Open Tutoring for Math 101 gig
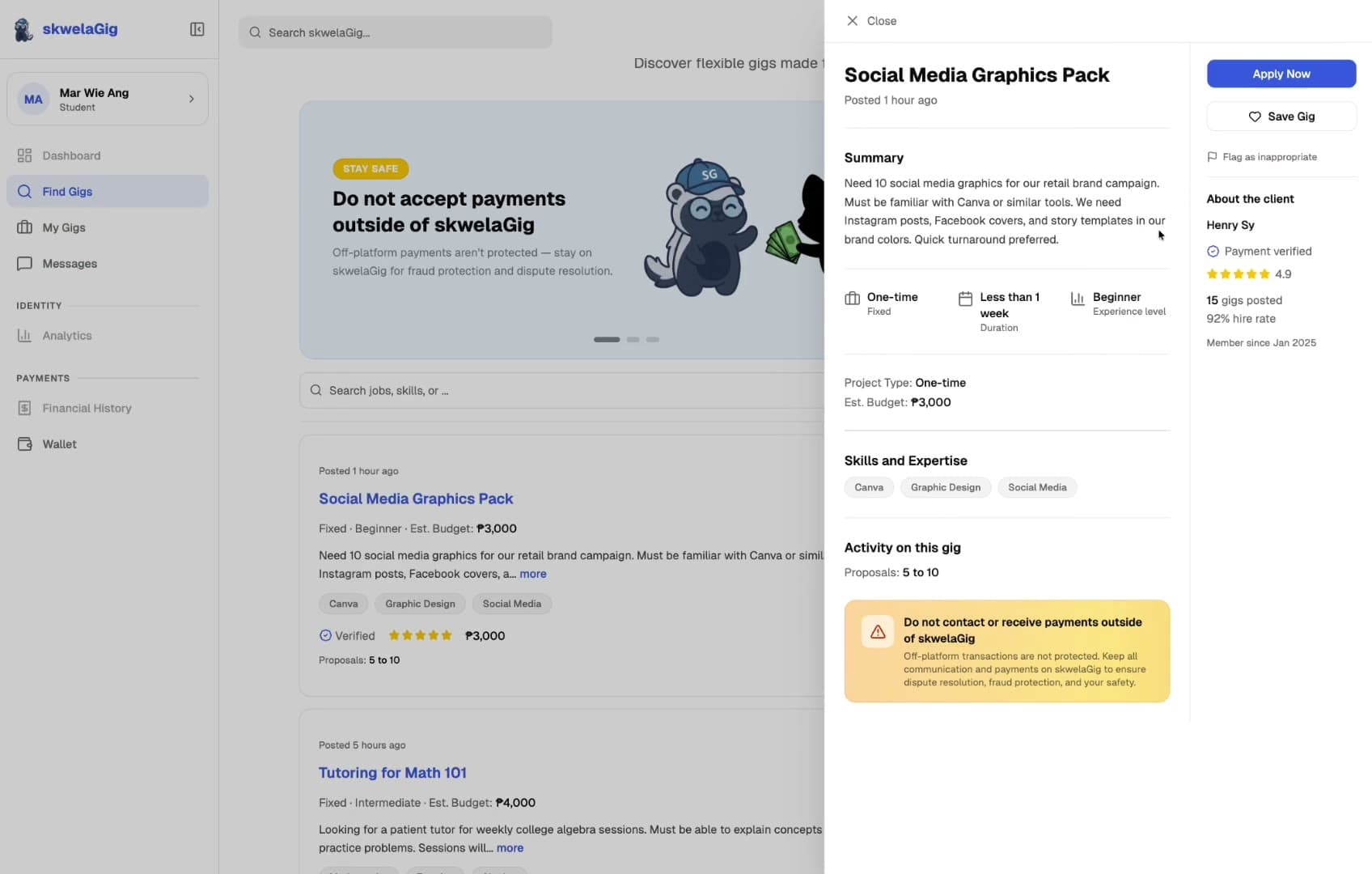Image resolution: width=1372 pixels, height=874 pixels. 392,773
